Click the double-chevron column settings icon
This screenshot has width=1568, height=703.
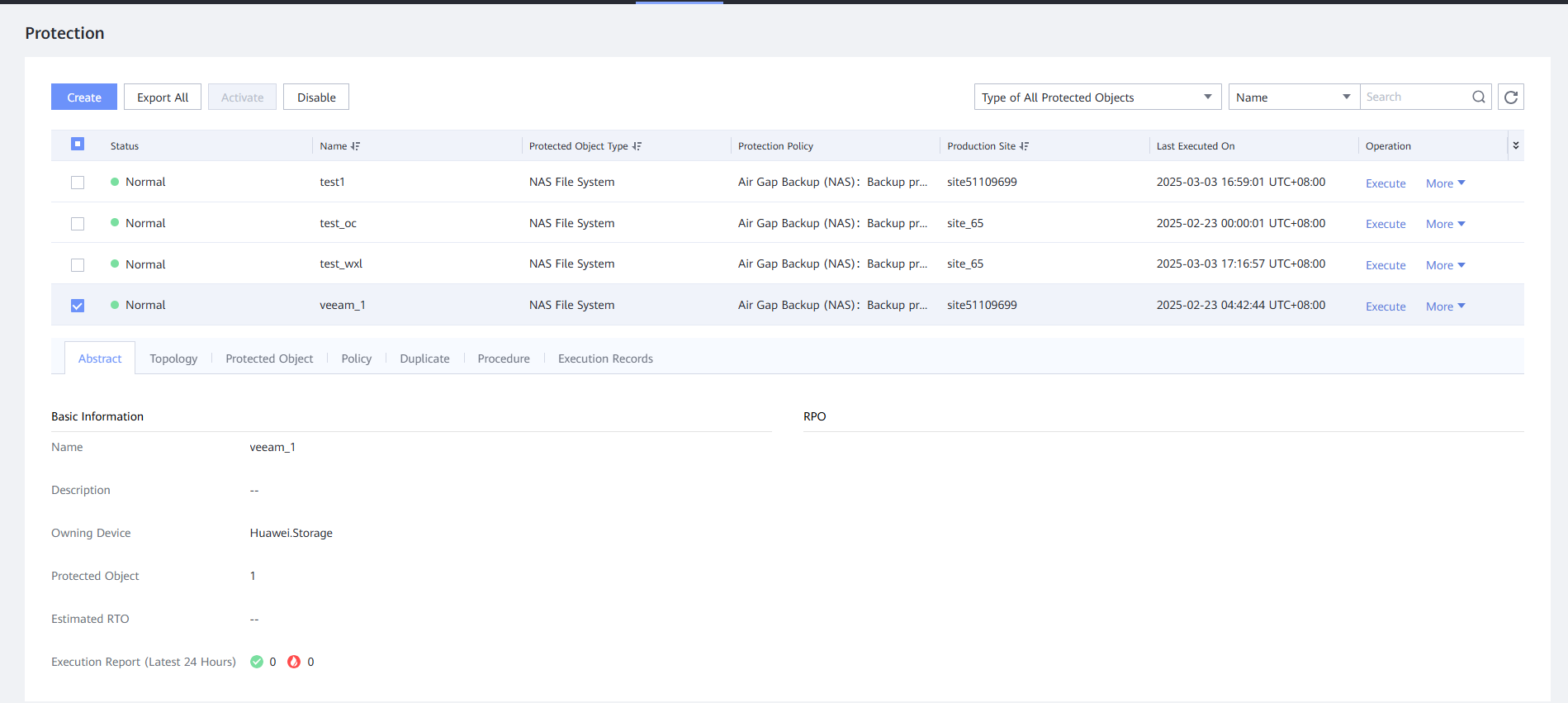1516,145
